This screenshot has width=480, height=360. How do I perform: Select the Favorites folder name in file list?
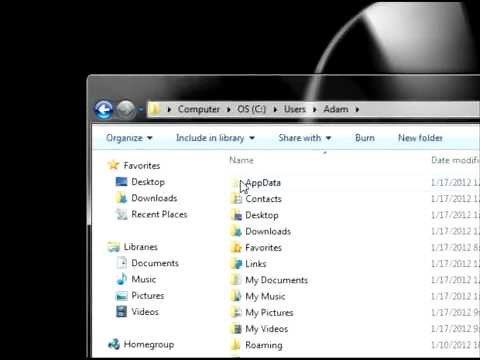pos(264,248)
